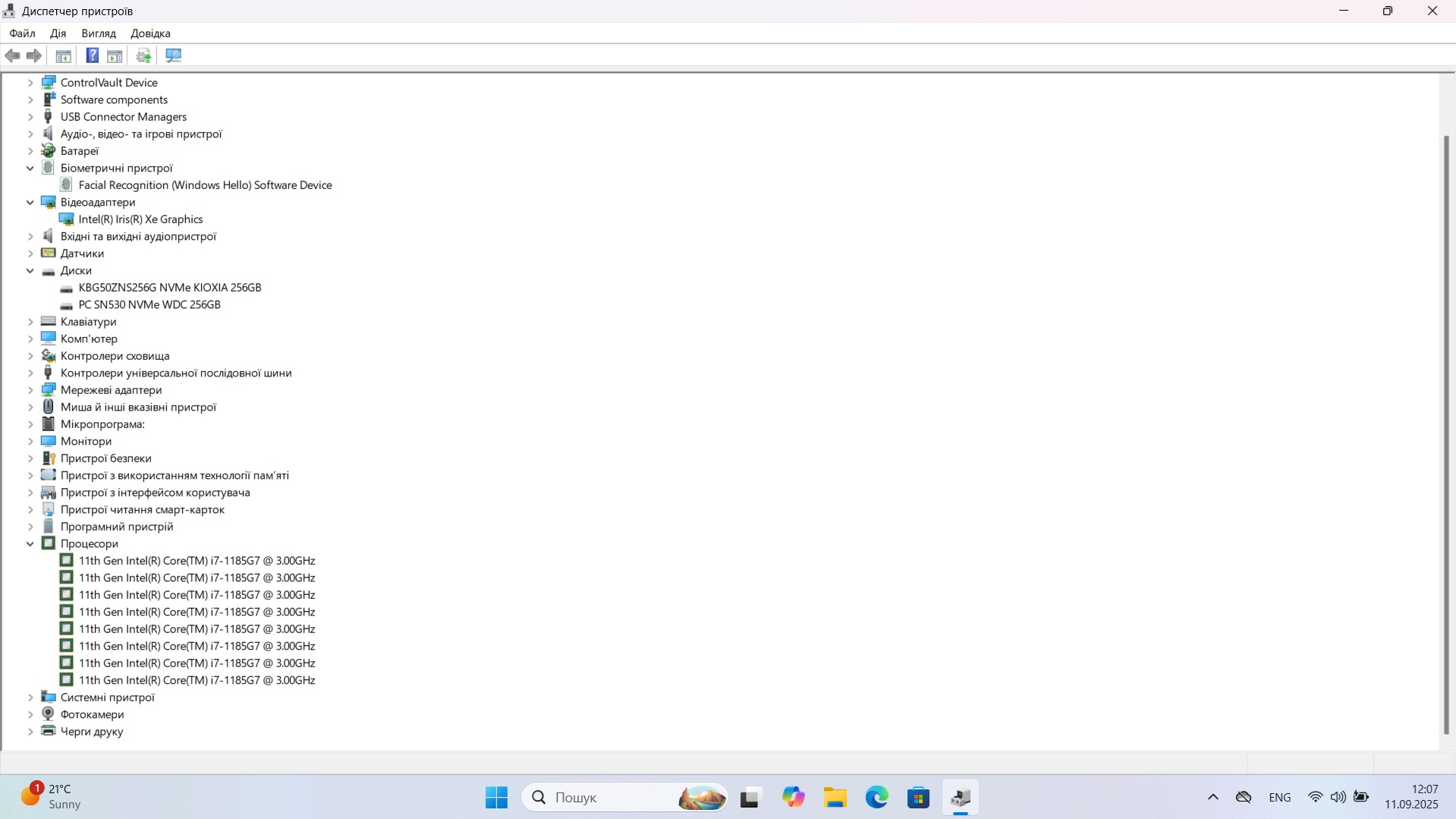Image resolution: width=1456 pixels, height=819 pixels.
Task: Select the first i7-1185G7 processor entry
Action: [197, 561]
